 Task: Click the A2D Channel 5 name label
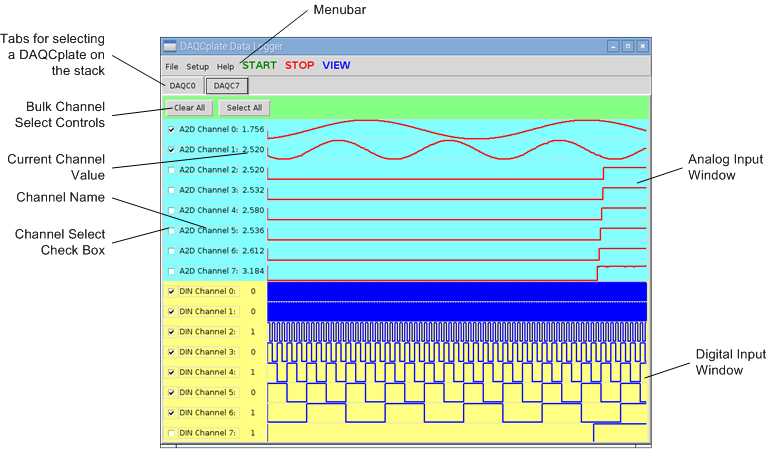pyautogui.click(x=208, y=231)
